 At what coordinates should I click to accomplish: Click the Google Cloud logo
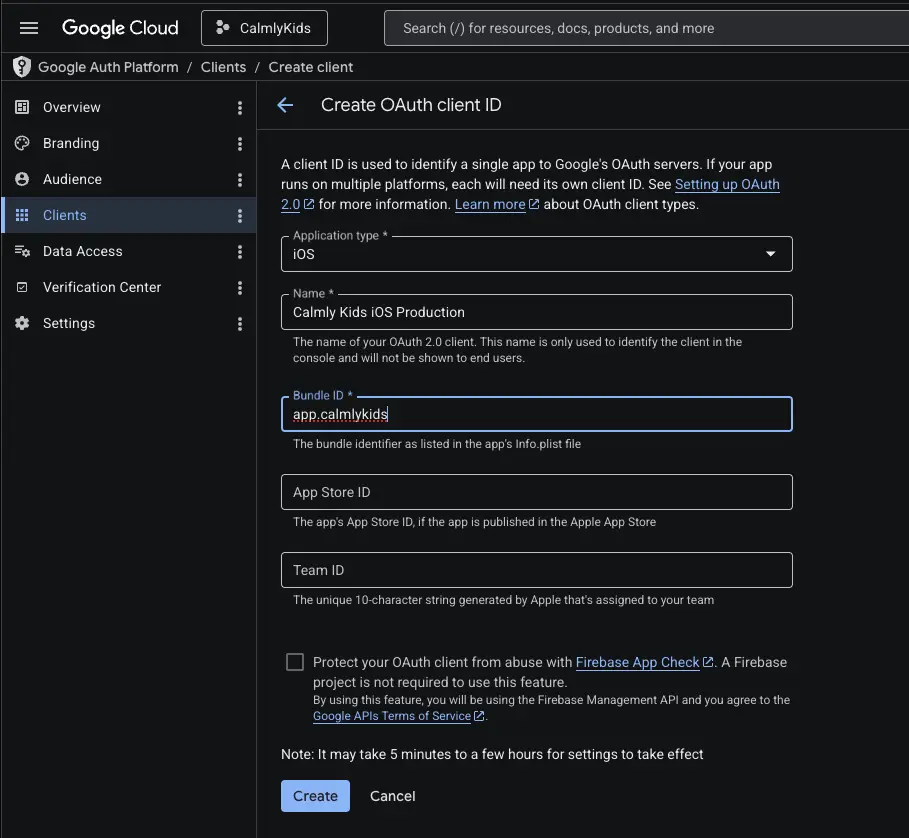click(120, 28)
